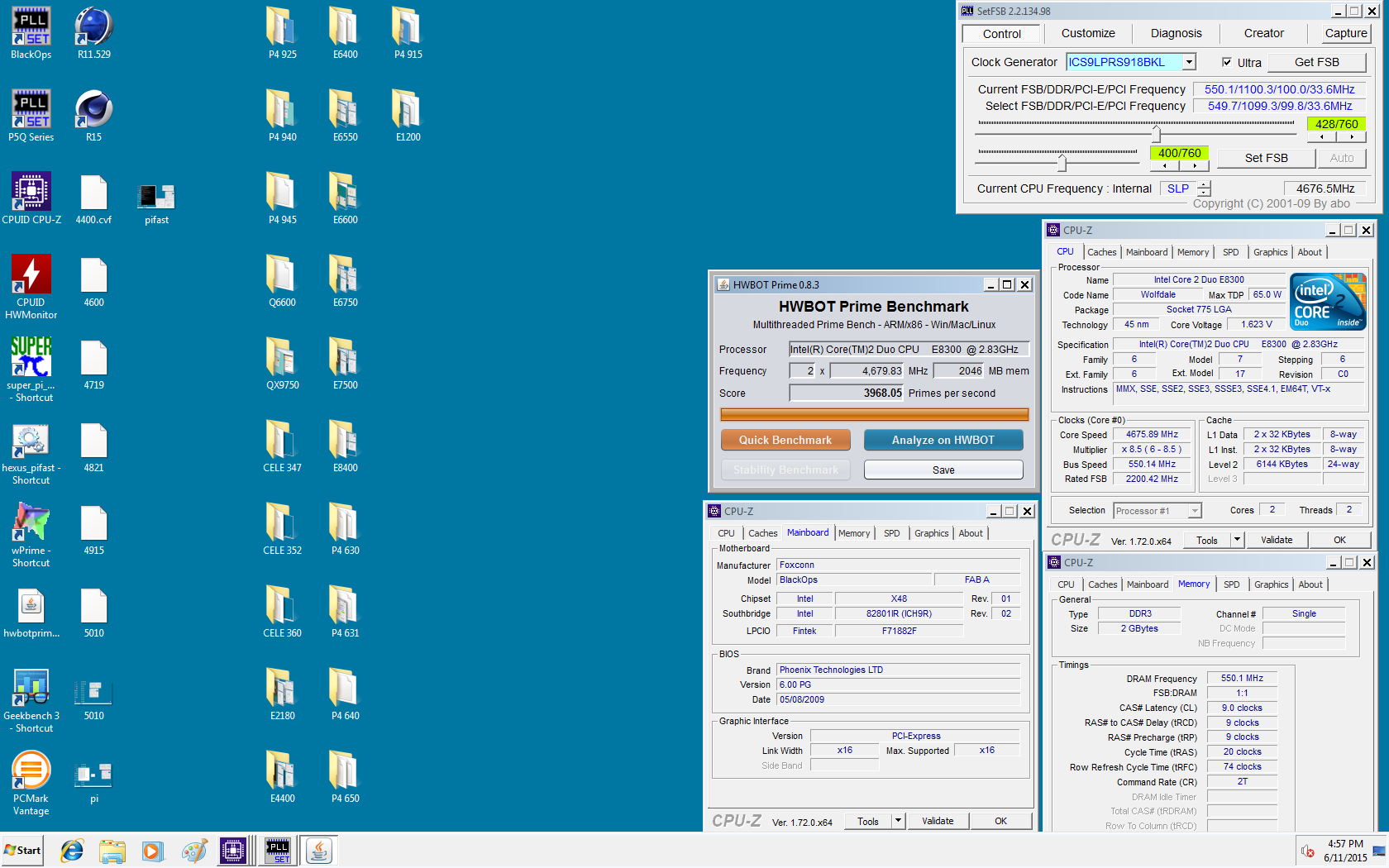
Task: Click the Start button
Action: [22, 851]
